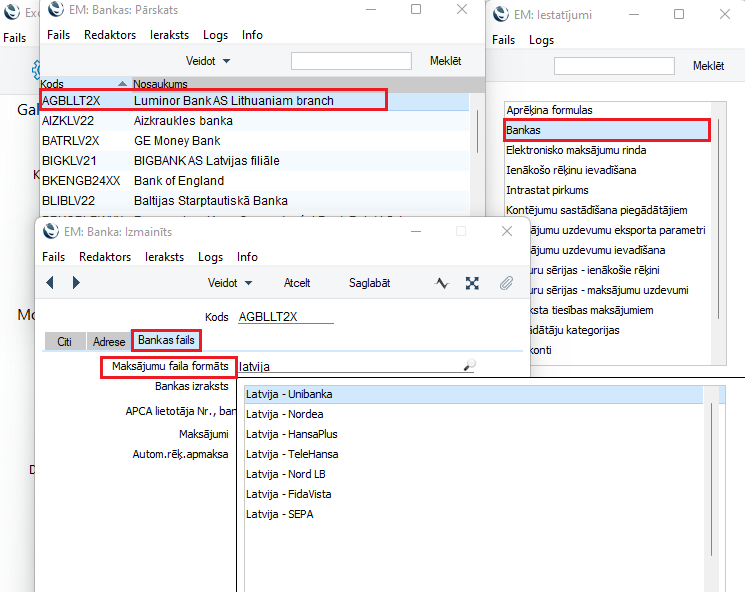Click magnifier icon in Maksājumu faila formāts field
The image size is (745, 592).
(x=468, y=367)
